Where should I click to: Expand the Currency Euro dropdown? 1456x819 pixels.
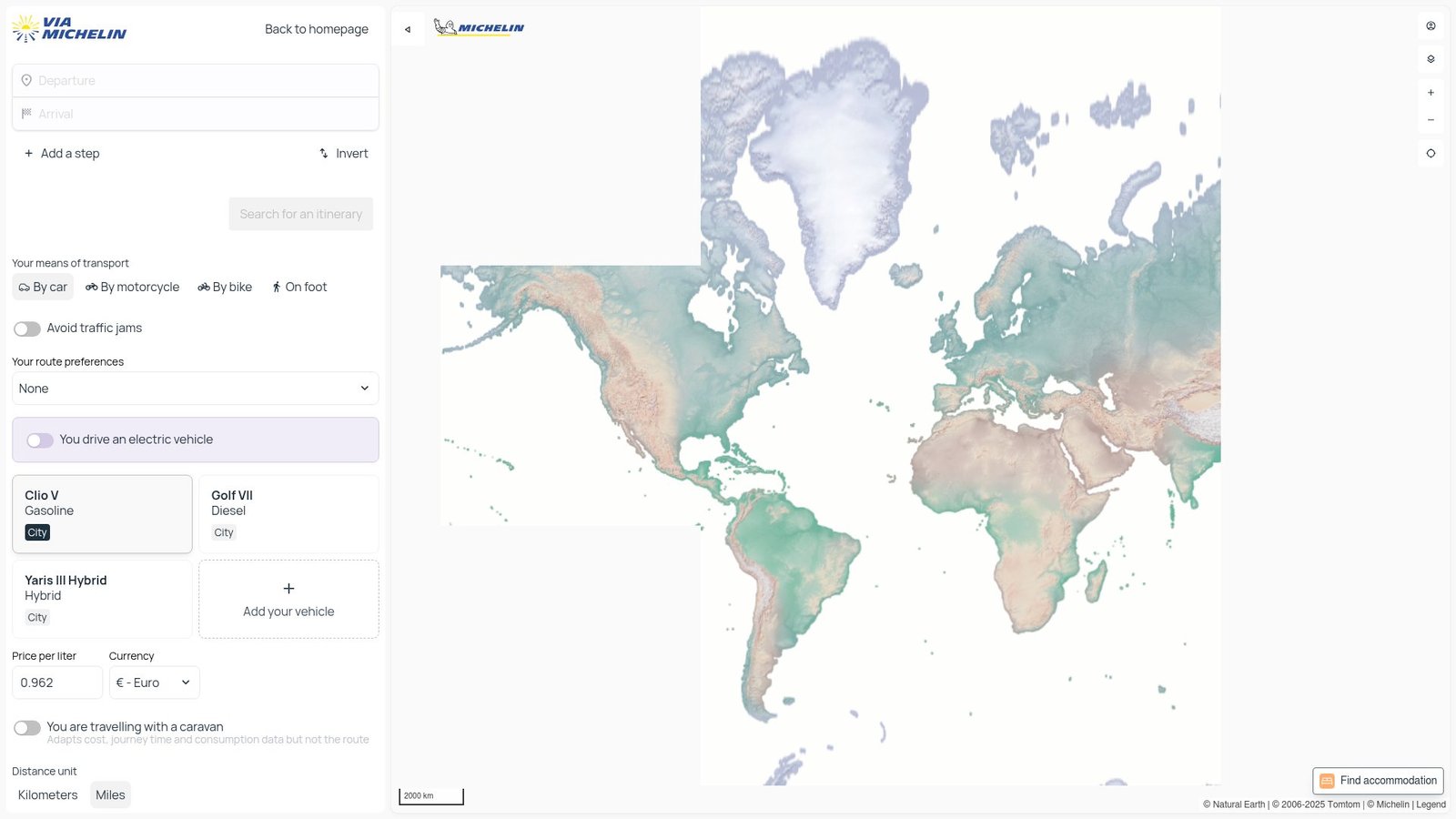tap(154, 682)
